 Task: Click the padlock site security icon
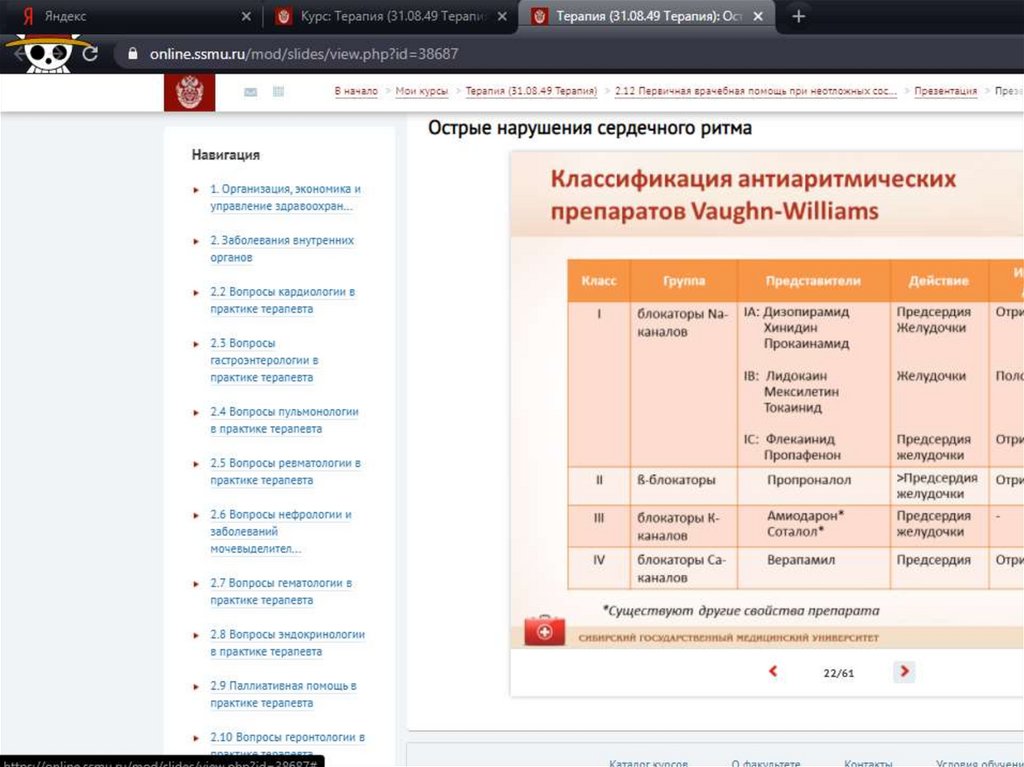click(x=133, y=54)
